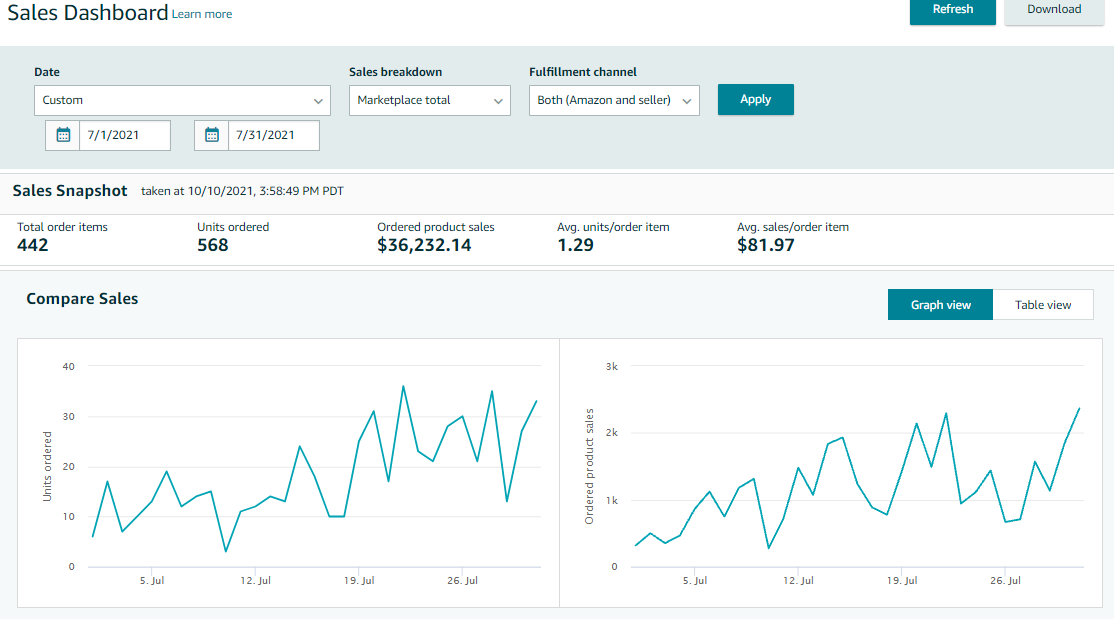Image resolution: width=1114 pixels, height=619 pixels.
Task: Click the Avg. sales/order item value $81.97
Action: point(765,245)
